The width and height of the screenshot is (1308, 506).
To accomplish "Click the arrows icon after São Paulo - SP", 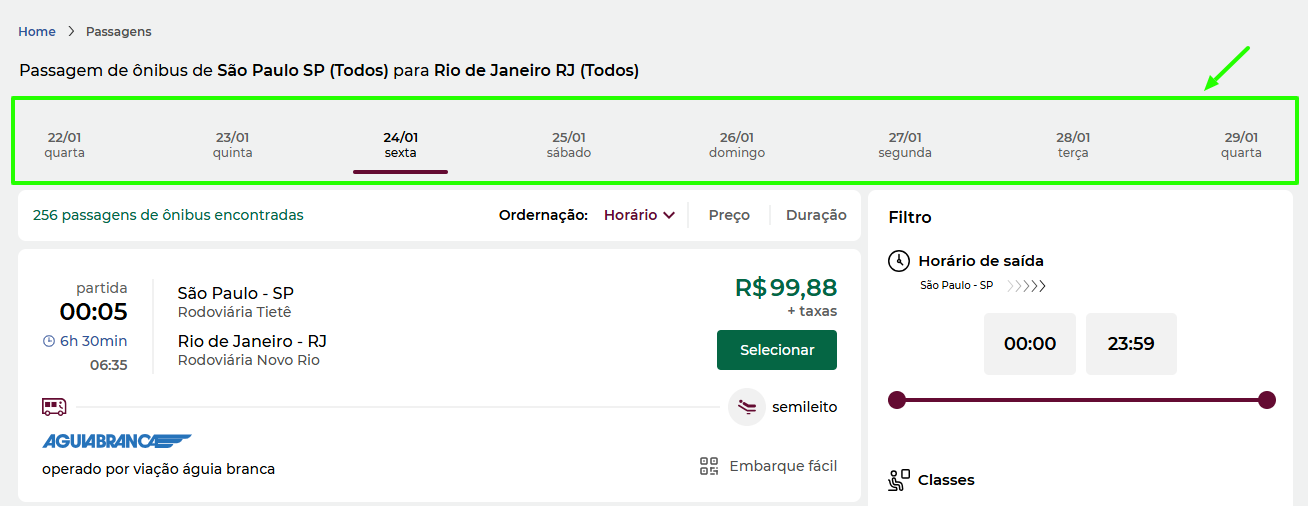I will pyautogui.click(x=1026, y=286).
